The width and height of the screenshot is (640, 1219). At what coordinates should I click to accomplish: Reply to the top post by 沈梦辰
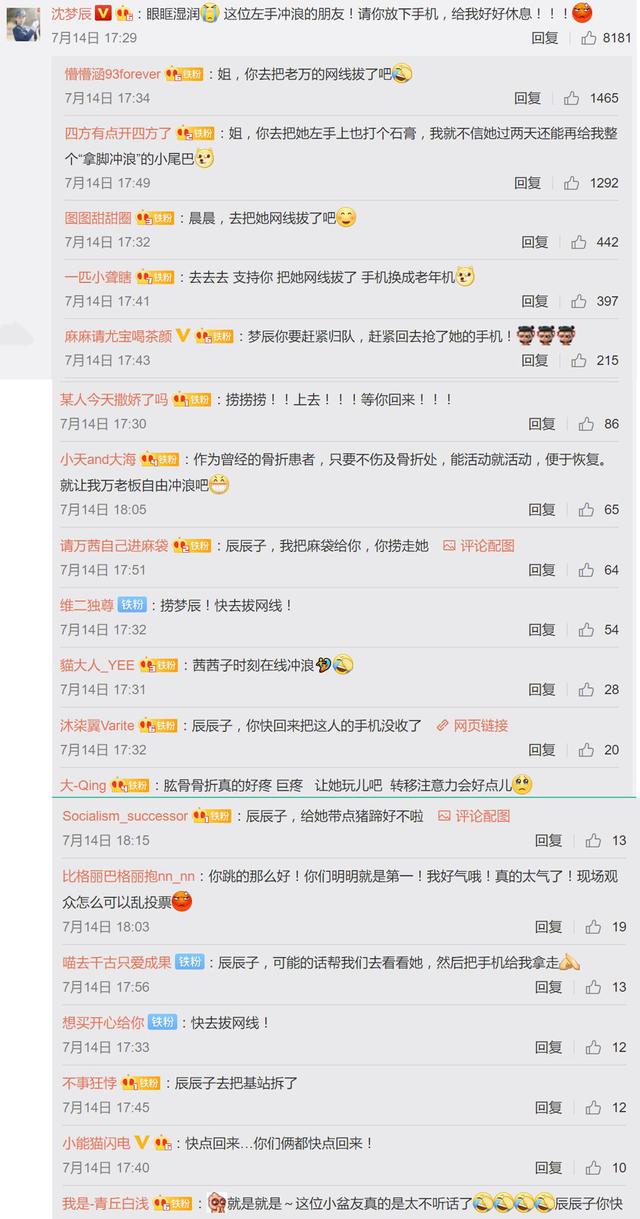[545, 38]
